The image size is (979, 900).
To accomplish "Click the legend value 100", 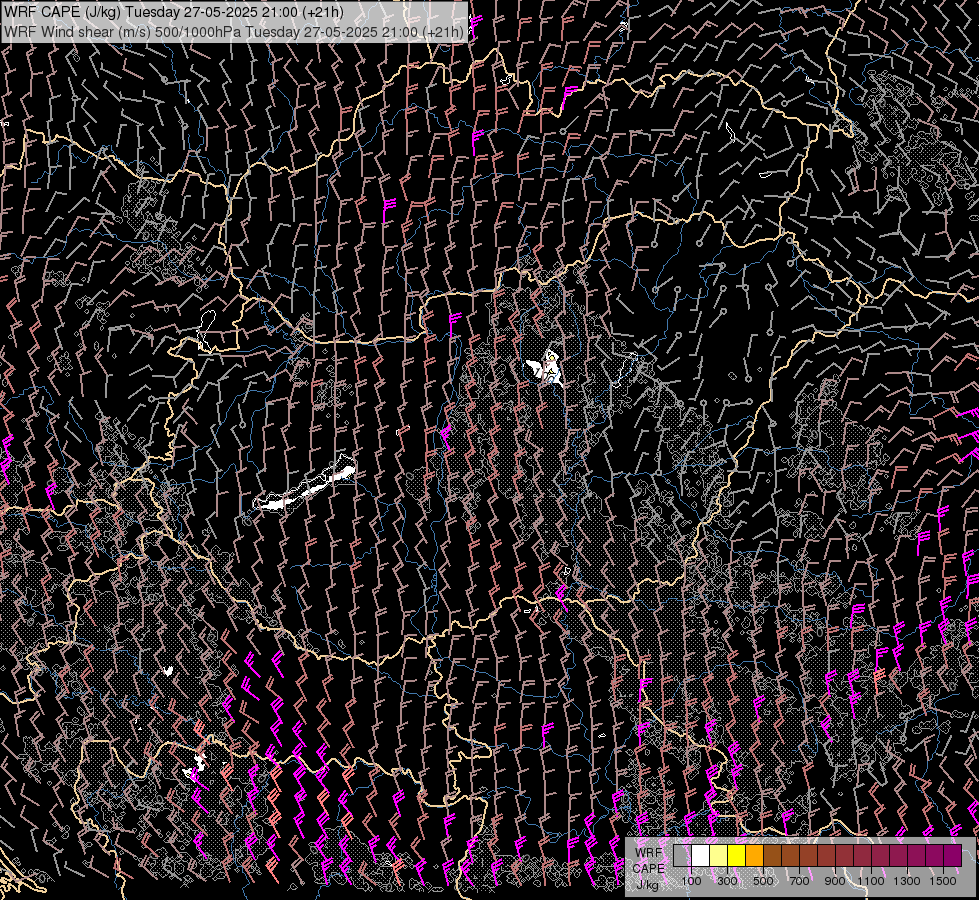I will point(691,881).
